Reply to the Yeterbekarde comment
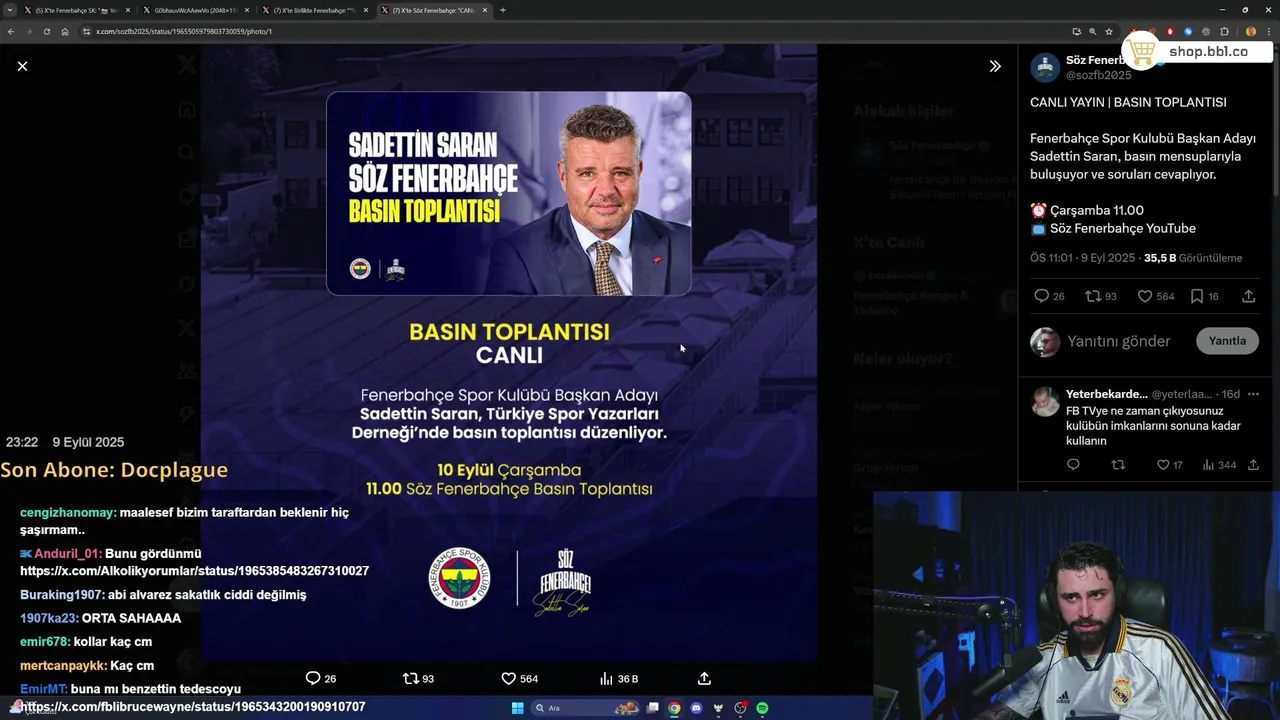The height and width of the screenshot is (720, 1280). pyautogui.click(x=1073, y=465)
